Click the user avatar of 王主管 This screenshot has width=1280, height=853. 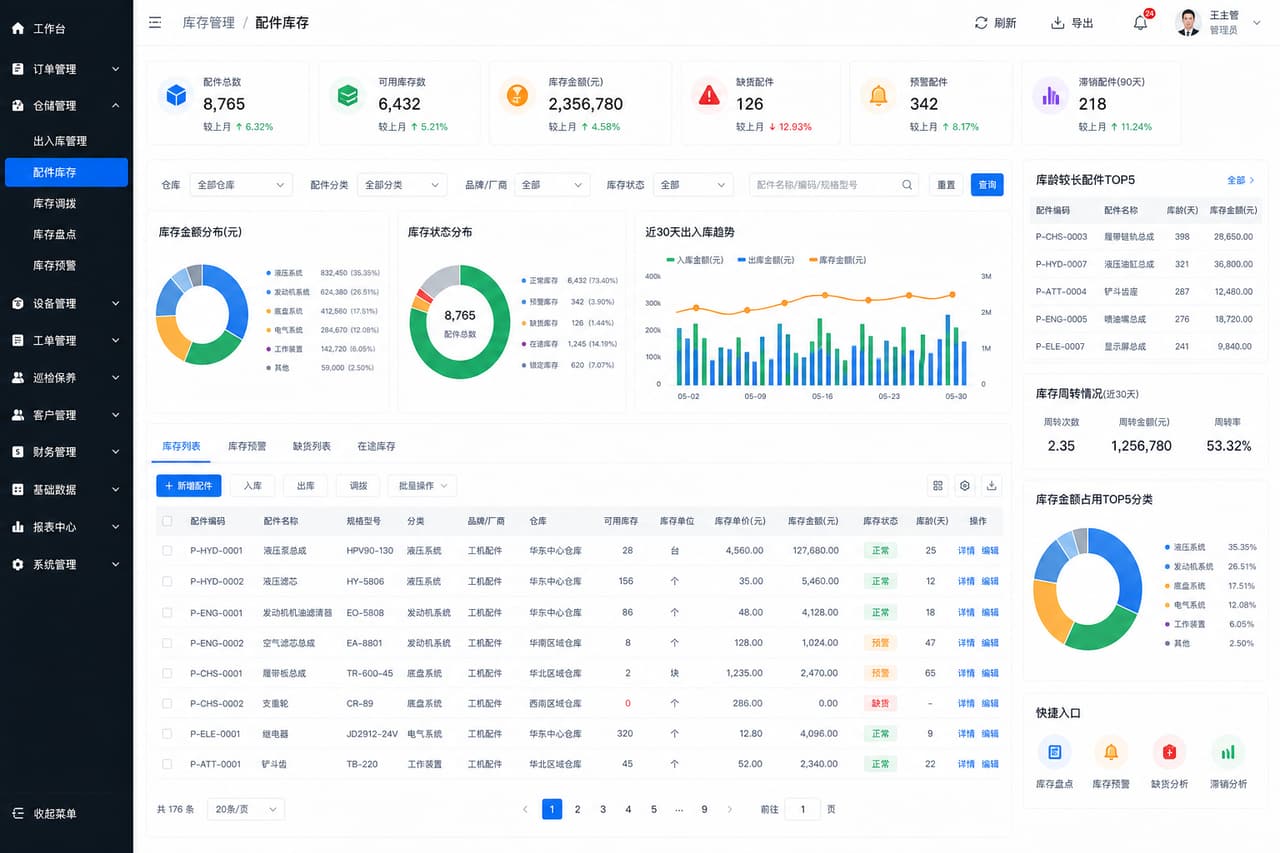pos(1188,22)
